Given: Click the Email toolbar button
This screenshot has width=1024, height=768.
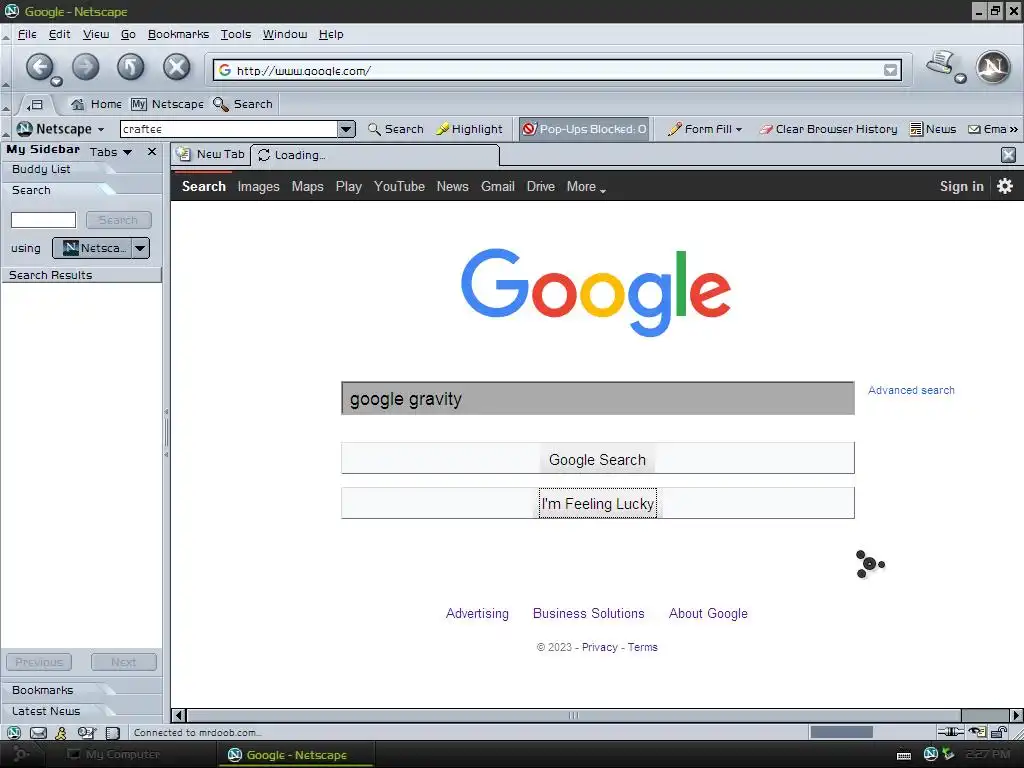Looking at the screenshot, I should pyautogui.click(x=987, y=129).
